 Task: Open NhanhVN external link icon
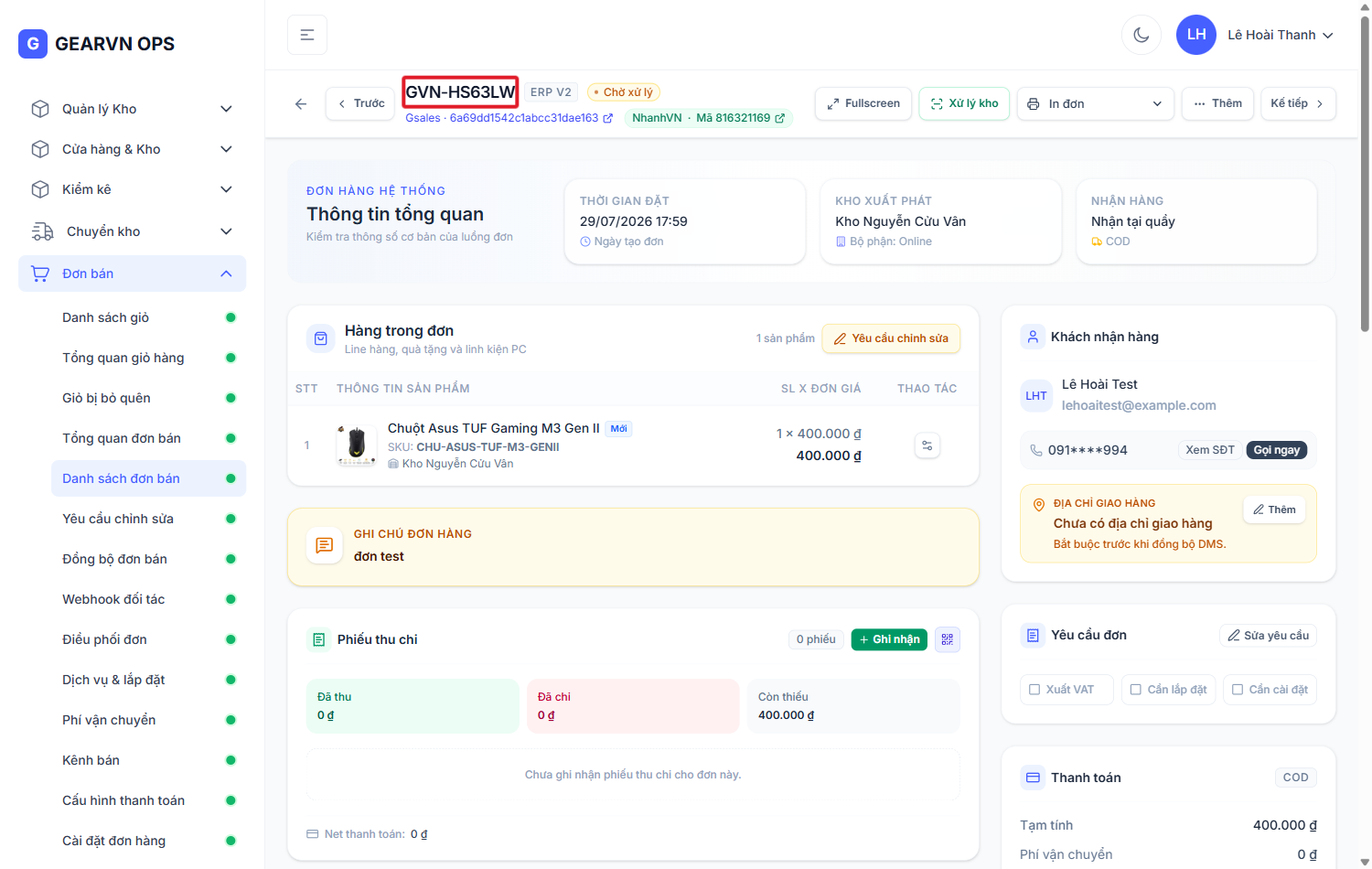[x=779, y=118]
